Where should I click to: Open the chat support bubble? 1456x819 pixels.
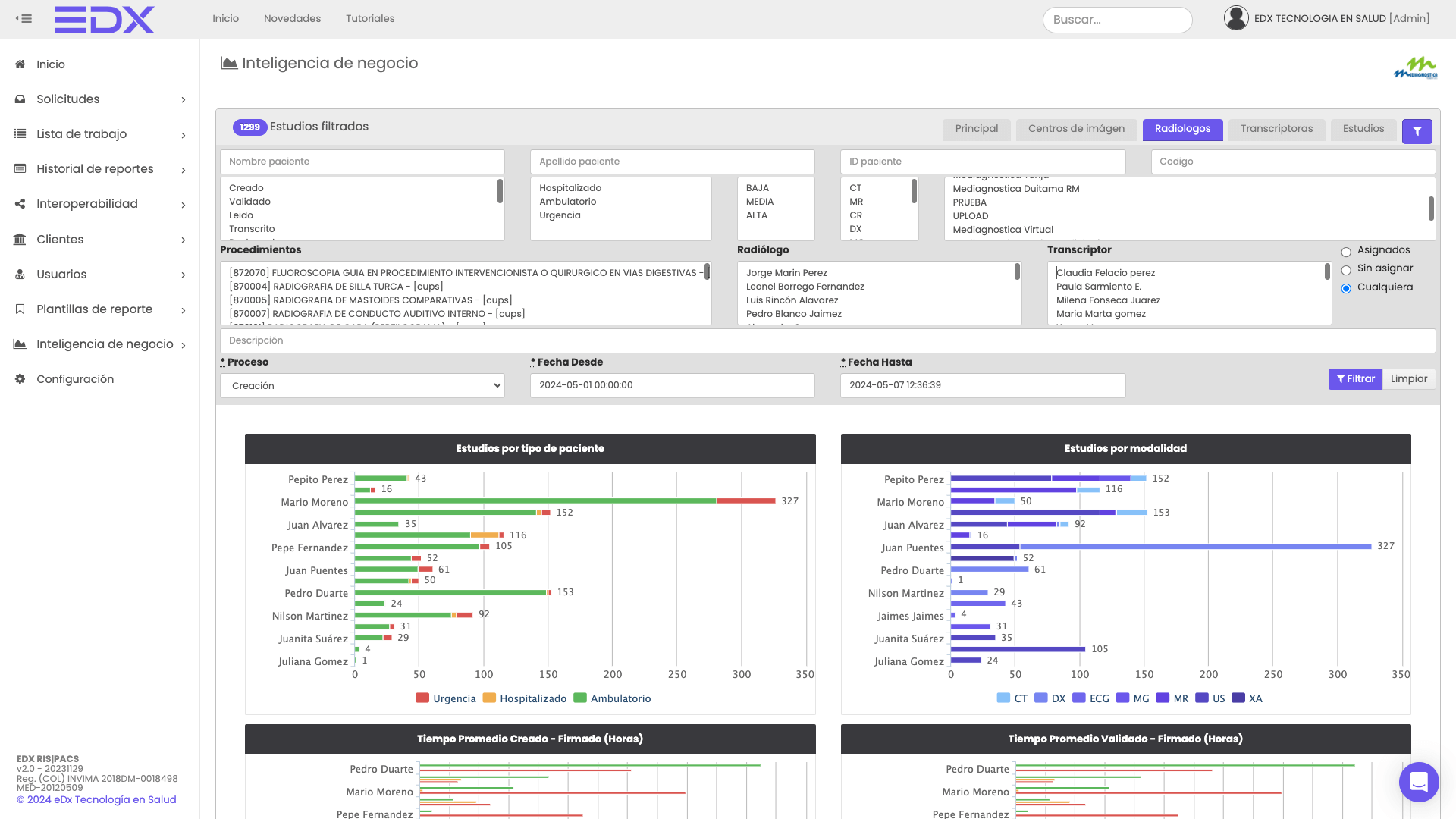pyautogui.click(x=1418, y=782)
